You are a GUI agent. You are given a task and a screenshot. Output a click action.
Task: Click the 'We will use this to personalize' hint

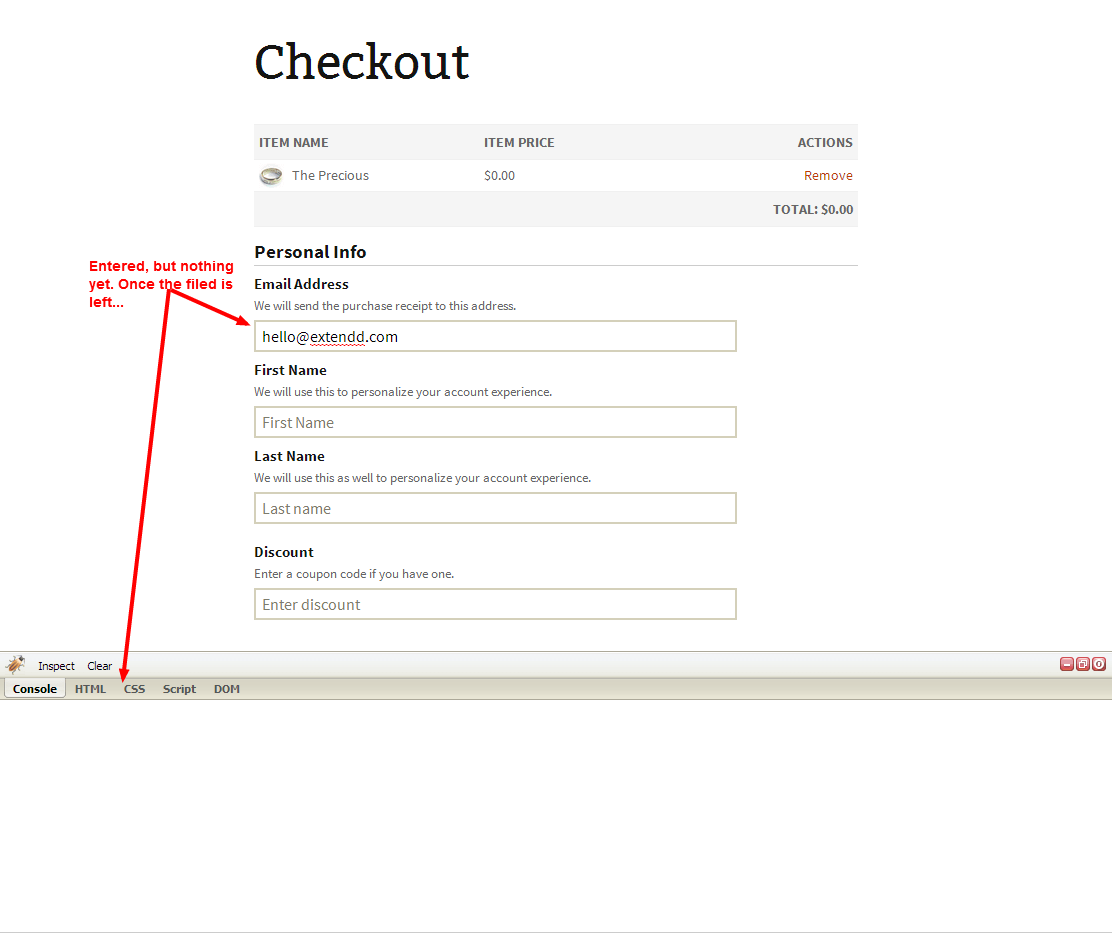pyautogui.click(x=403, y=391)
